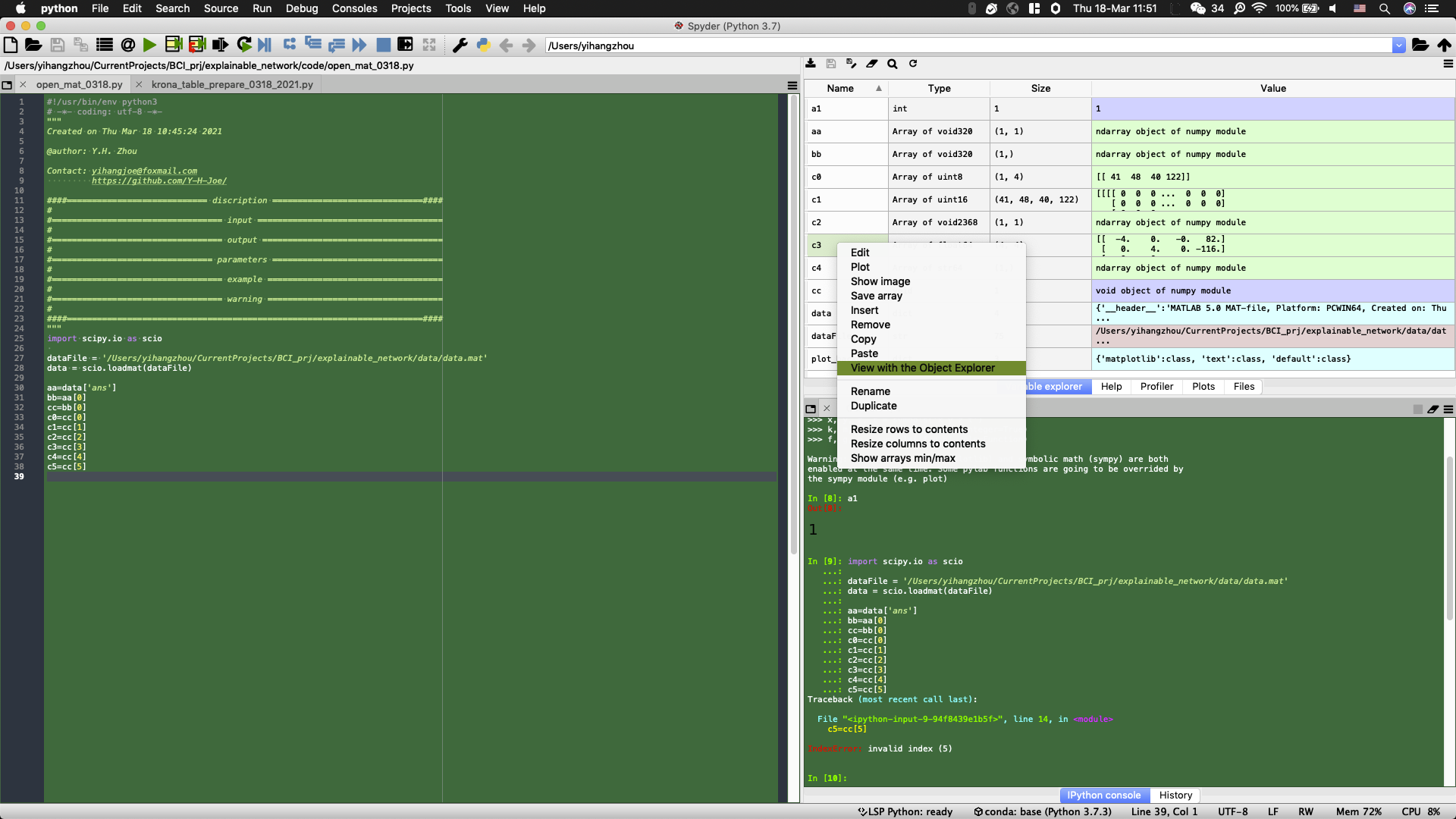Image resolution: width=1456 pixels, height=819 pixels.
Task: Create a new file from the toolbar
Action: pos(11,45)
